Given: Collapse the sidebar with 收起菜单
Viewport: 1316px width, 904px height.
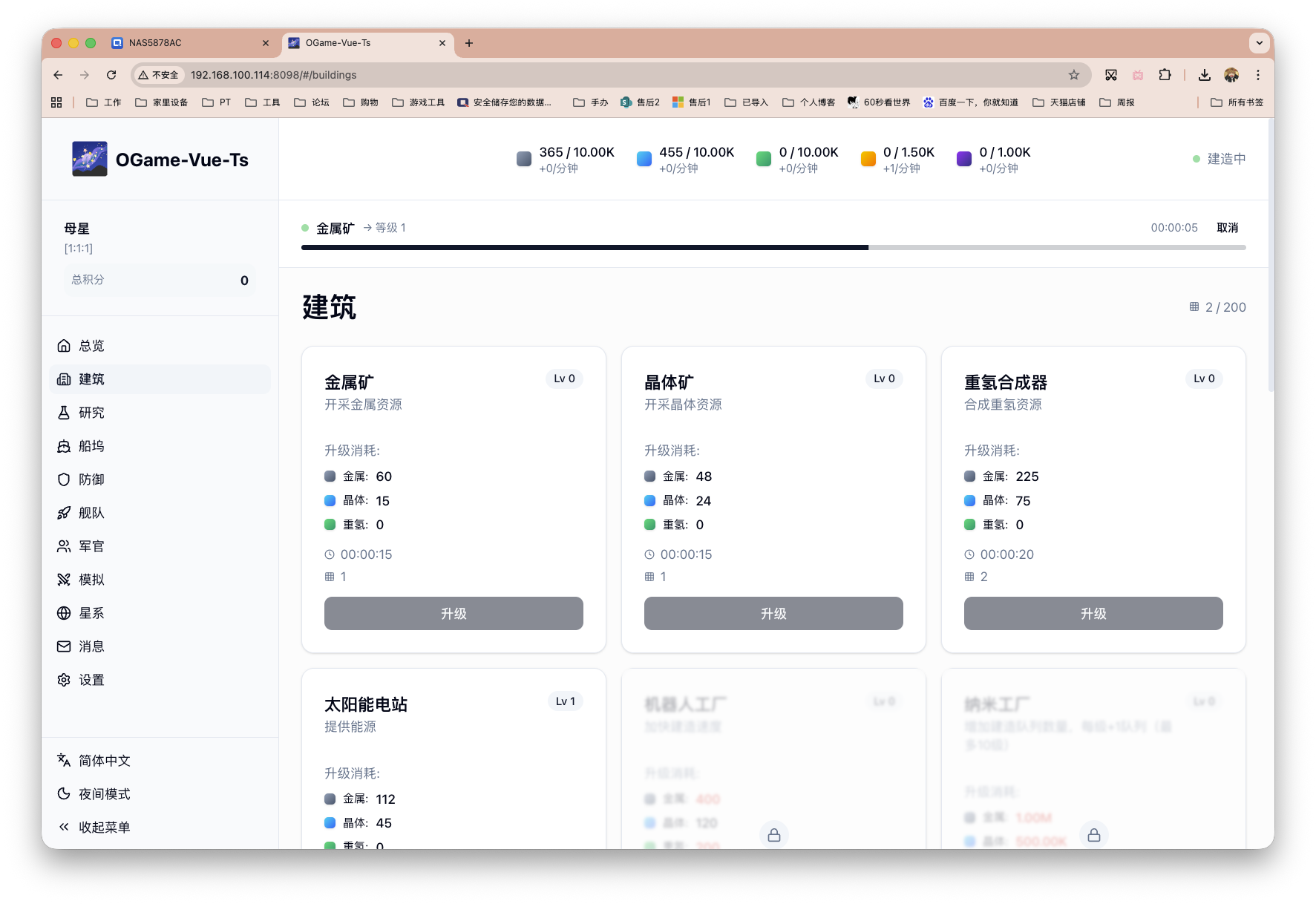Looking at the screenshot, I should click(104, 827).
